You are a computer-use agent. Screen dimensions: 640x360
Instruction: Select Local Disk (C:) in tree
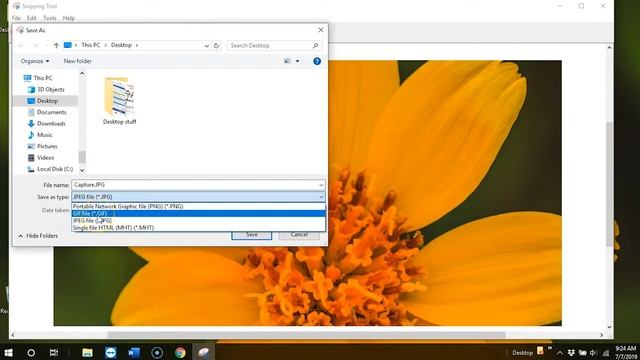pyautogui.click(x=55, y=169)
